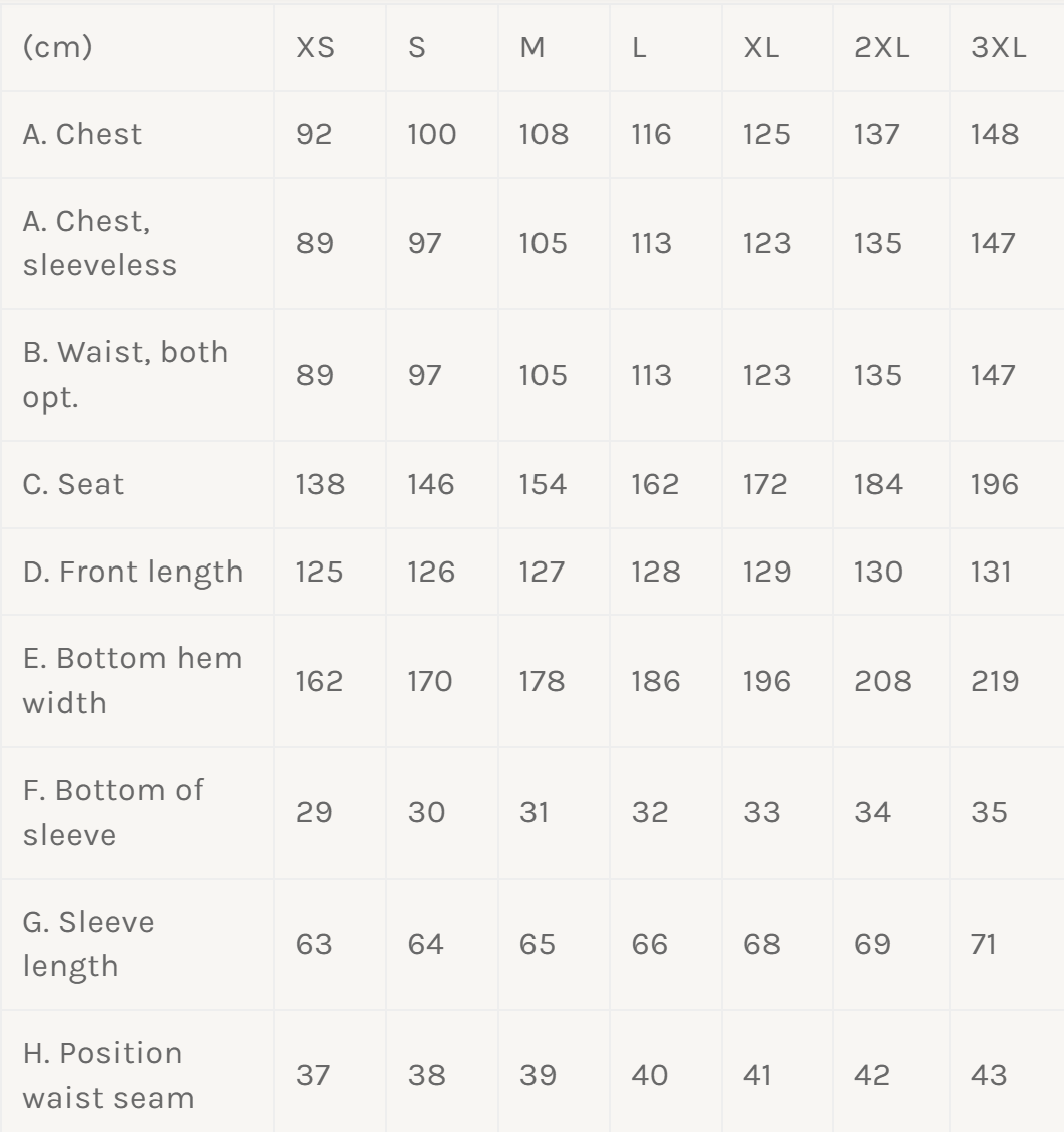This screenshot has height=1132, width=1064.
Task: Click waist seam value 42 for 2XL
Action: point(873,1075)
